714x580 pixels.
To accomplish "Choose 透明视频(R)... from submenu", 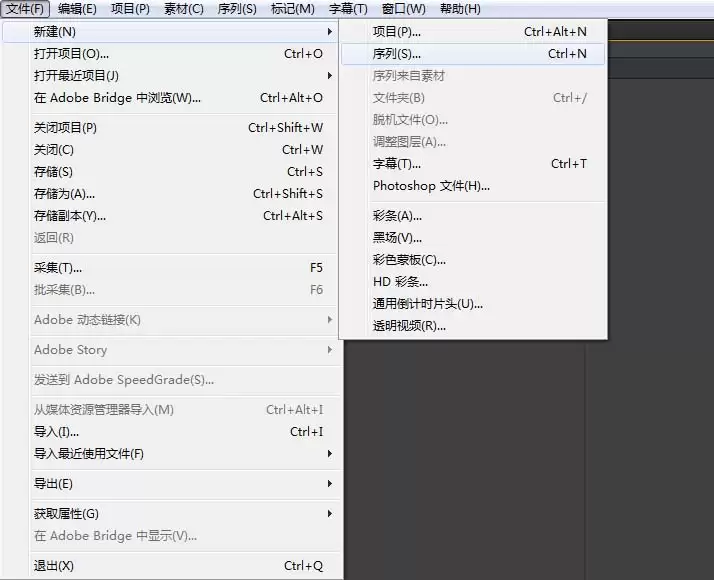I will (x=409, y=326).
